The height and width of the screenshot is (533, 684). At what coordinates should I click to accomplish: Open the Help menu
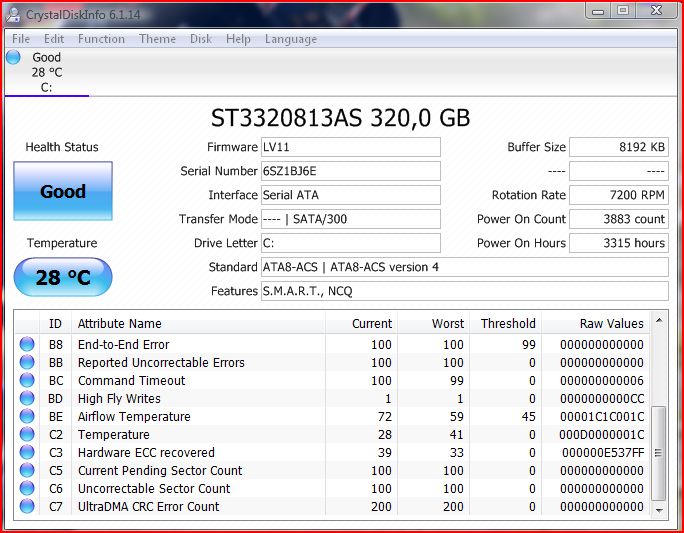238,39
